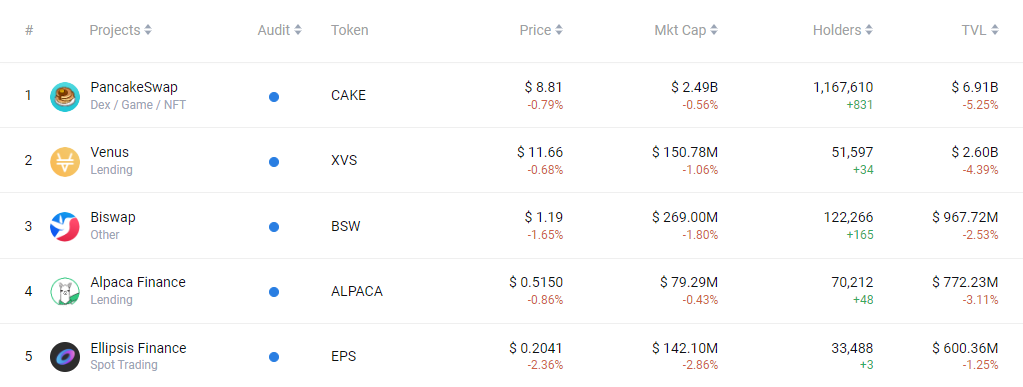The height and width of the screenshot is (387, 1023).
Task: Sort by Audit column arrows
Action: point(298,30)
